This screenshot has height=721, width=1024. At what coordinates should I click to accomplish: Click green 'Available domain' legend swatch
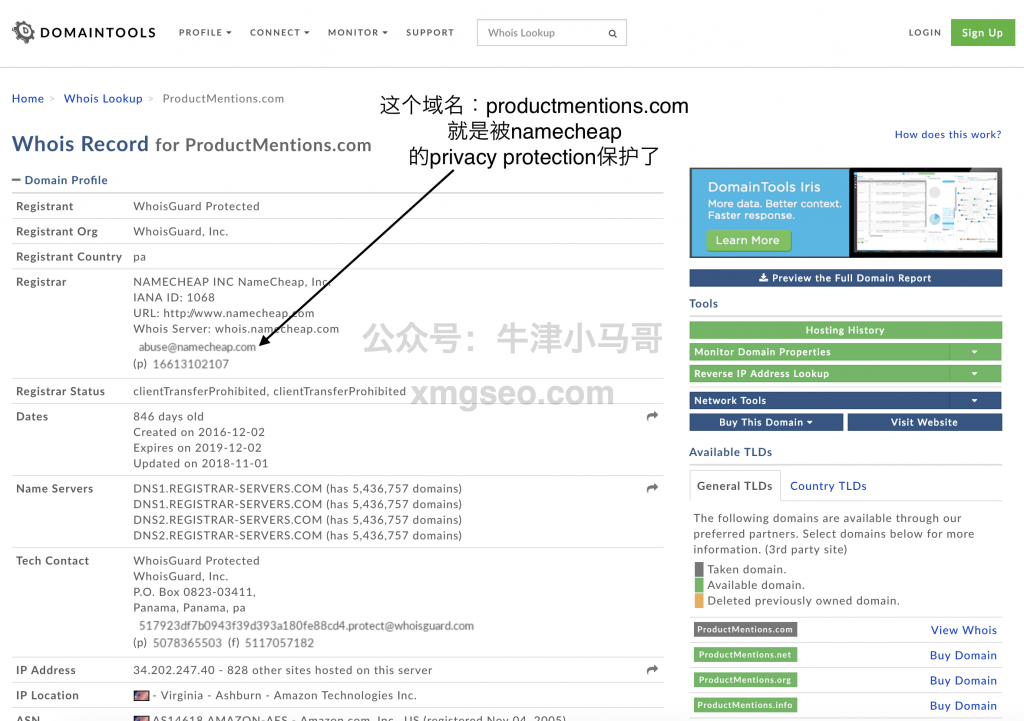click(699, 585)
